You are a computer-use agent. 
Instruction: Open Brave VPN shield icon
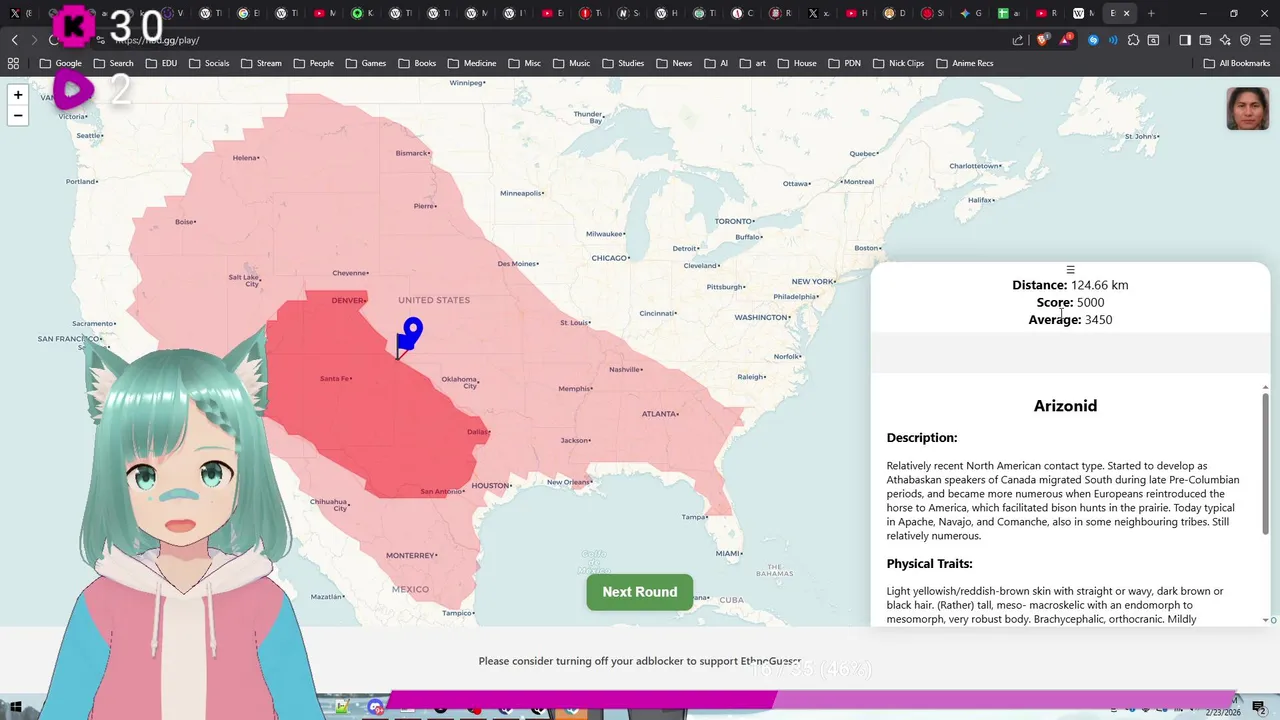click(1245, 40)
